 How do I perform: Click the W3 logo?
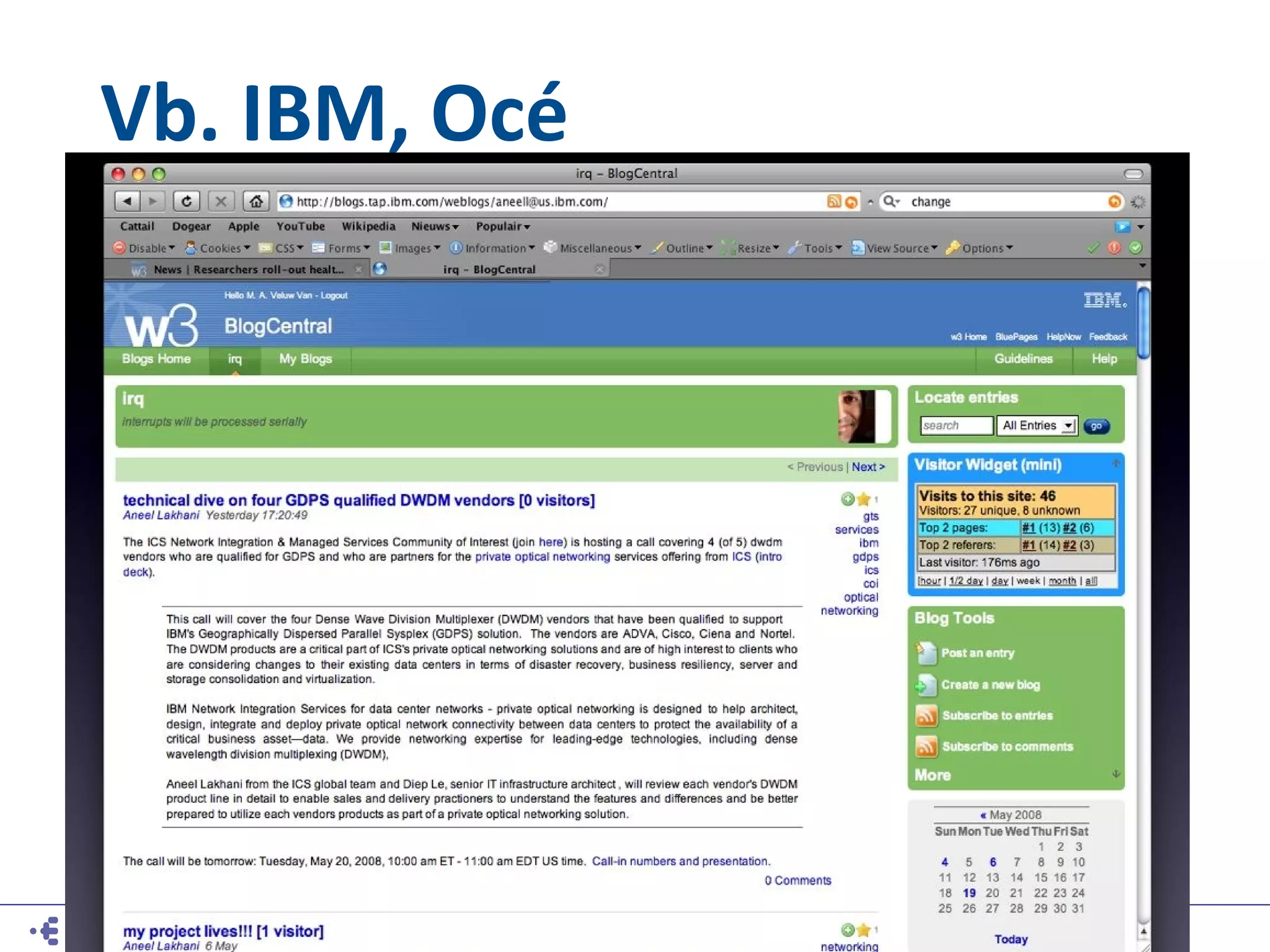(x=161, y=325)
